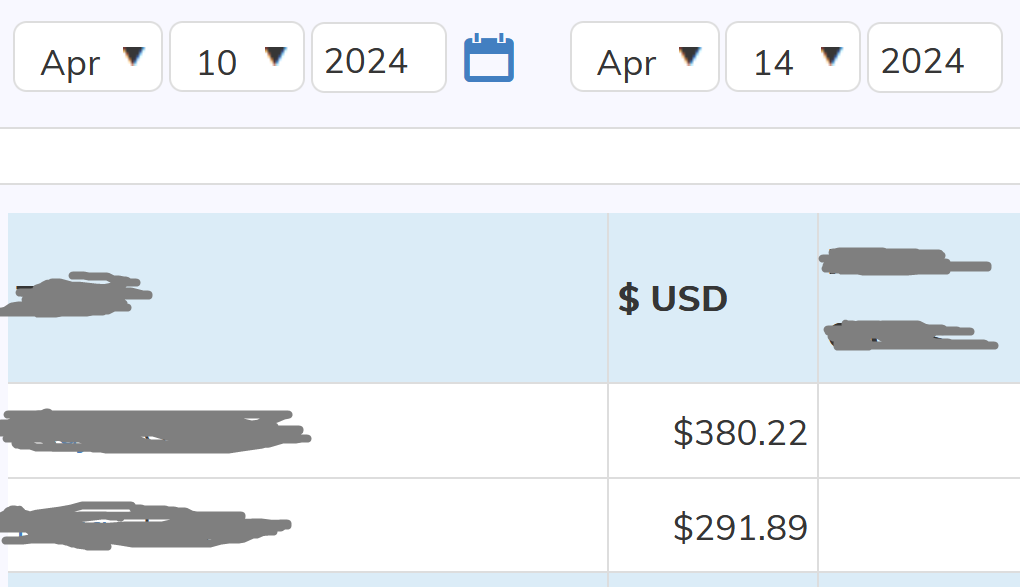Image resolution: width=1020 pixels, height=587 pixels.
Task: Click the end year field showing 2024
Action: pyautogui.click(x=935, y=57)
